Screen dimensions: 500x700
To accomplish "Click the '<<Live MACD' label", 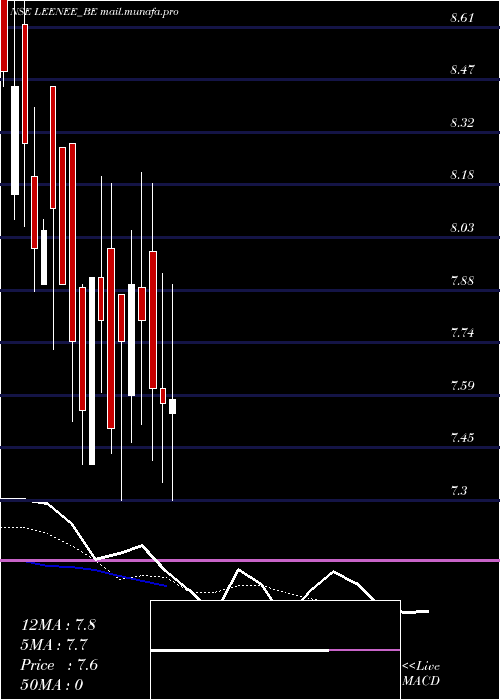I will pyautogui.click(x=421, y=674).
